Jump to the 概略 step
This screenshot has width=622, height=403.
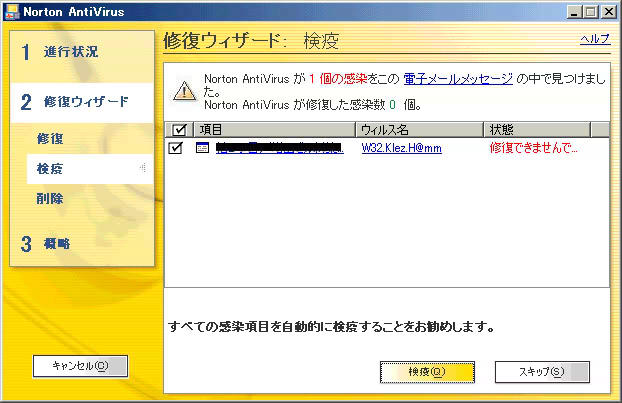click(57, 244)
